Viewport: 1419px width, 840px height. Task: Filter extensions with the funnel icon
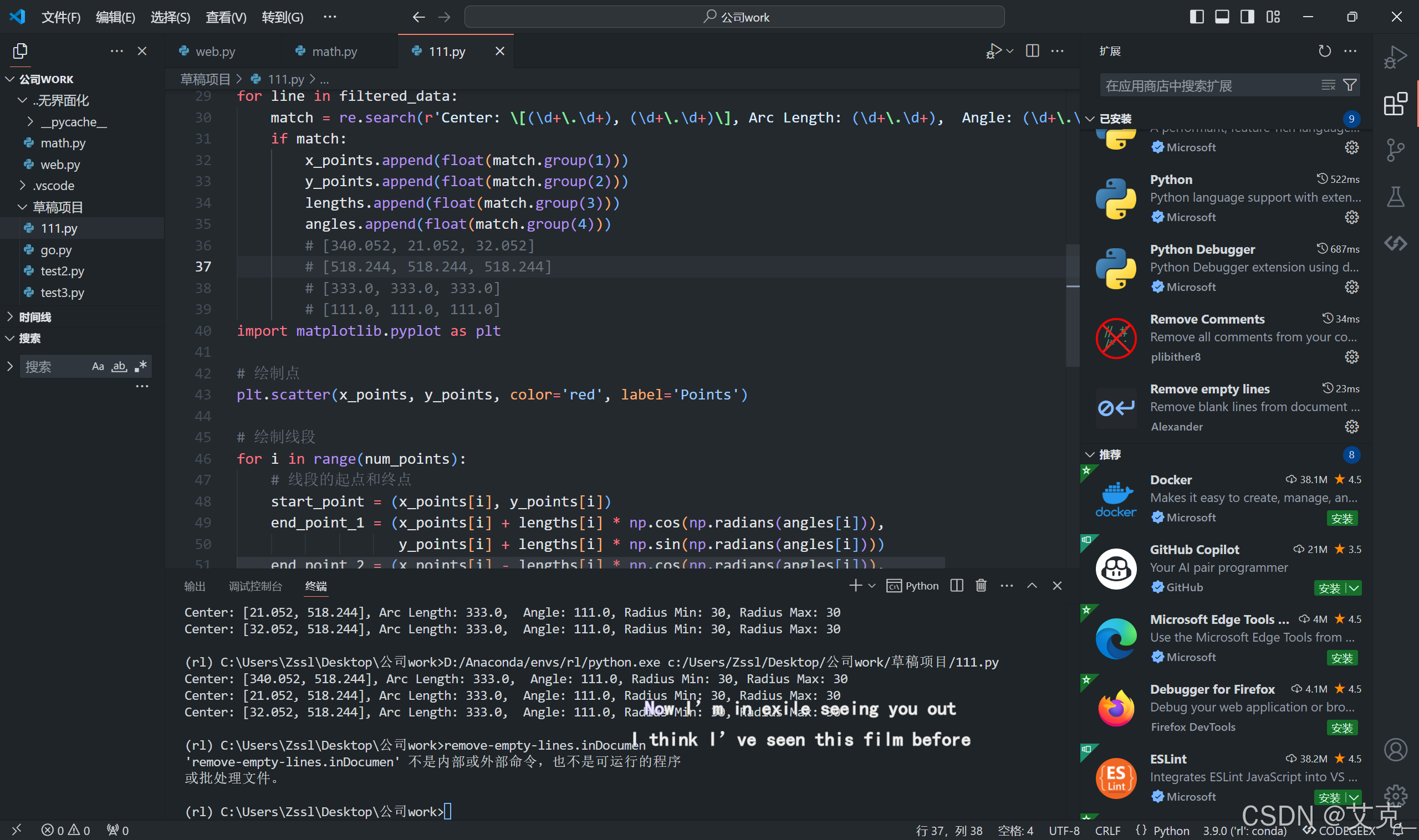click(1349, 85)
